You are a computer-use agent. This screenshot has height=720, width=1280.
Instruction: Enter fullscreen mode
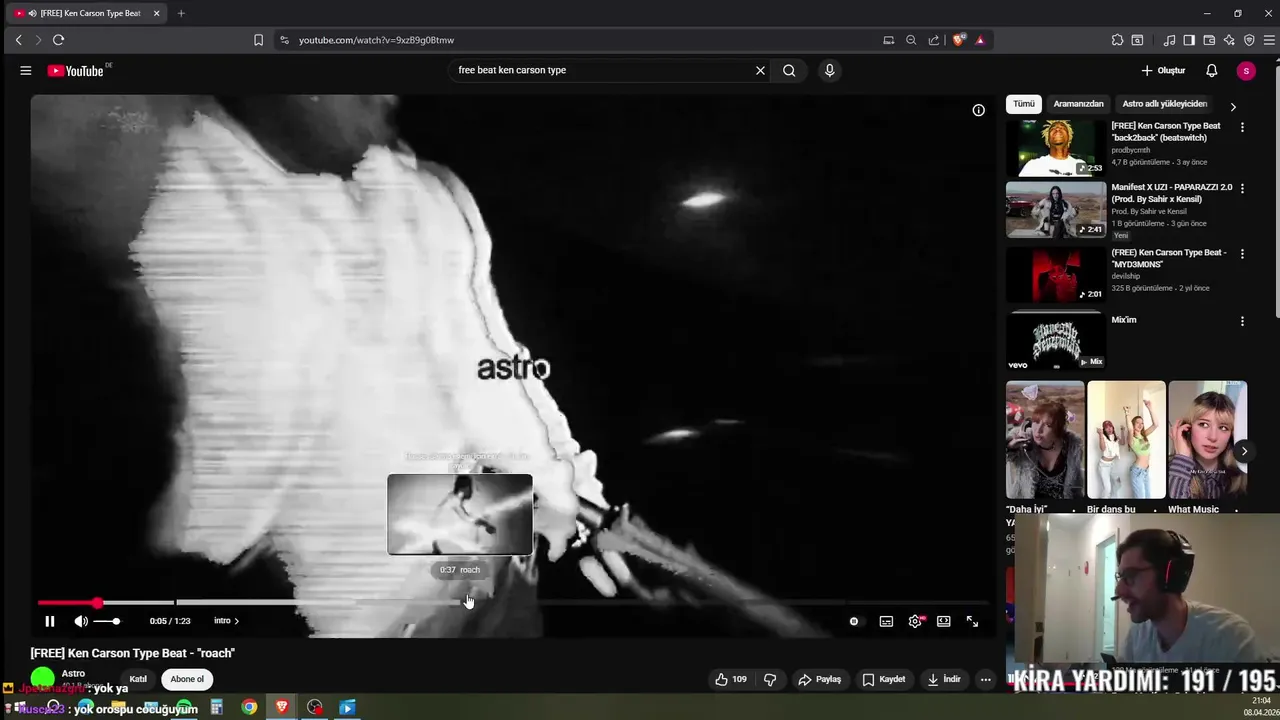(972, 621)
